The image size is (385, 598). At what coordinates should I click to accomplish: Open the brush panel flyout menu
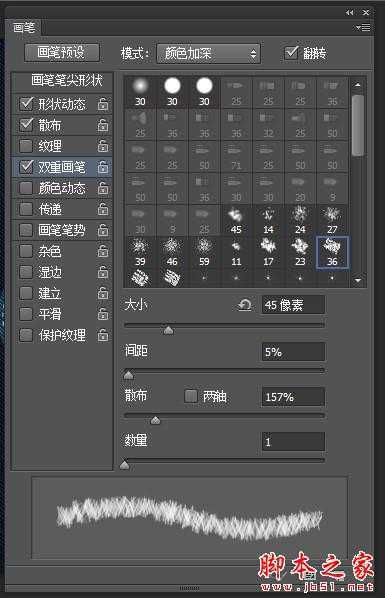[363, 27]
